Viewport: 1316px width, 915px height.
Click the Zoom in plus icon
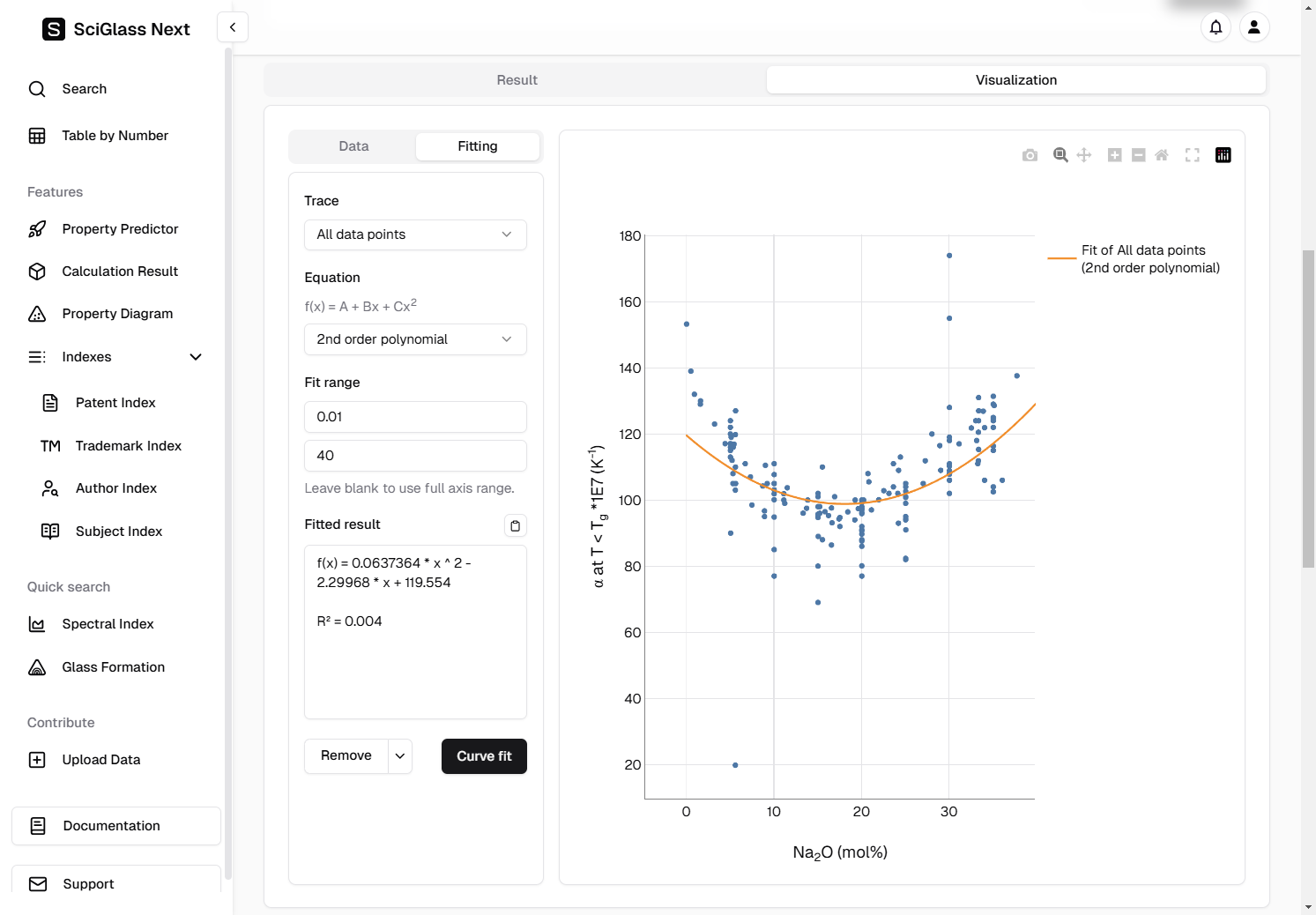click(1114, 155)
